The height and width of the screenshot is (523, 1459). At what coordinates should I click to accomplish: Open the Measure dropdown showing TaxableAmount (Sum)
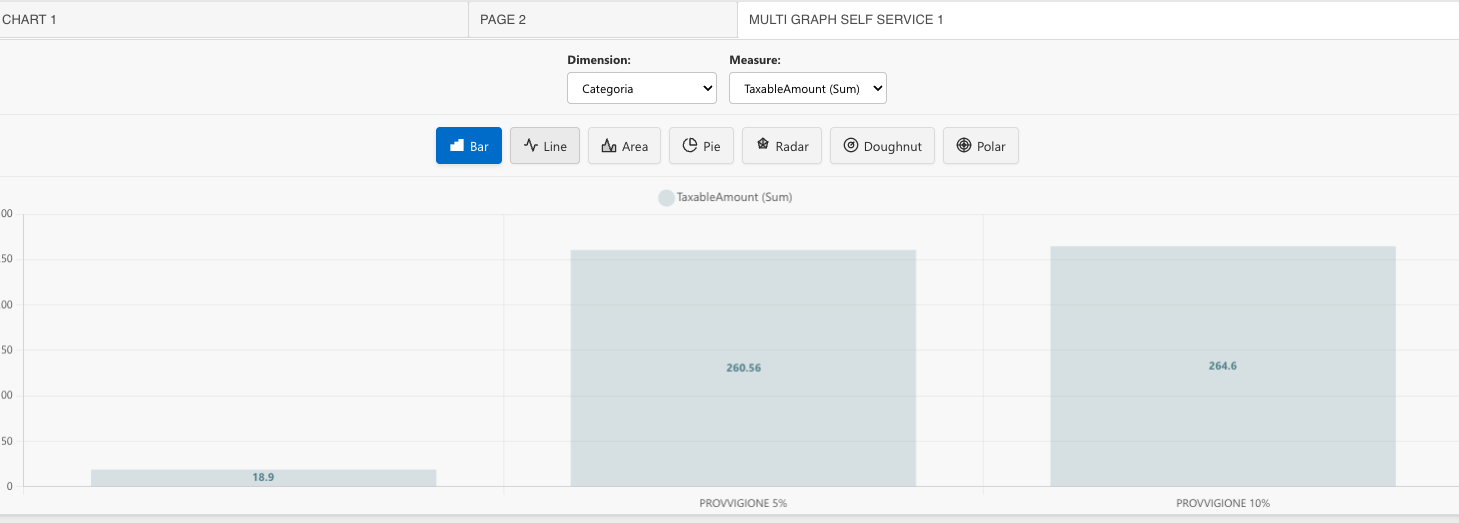[808, 88]
